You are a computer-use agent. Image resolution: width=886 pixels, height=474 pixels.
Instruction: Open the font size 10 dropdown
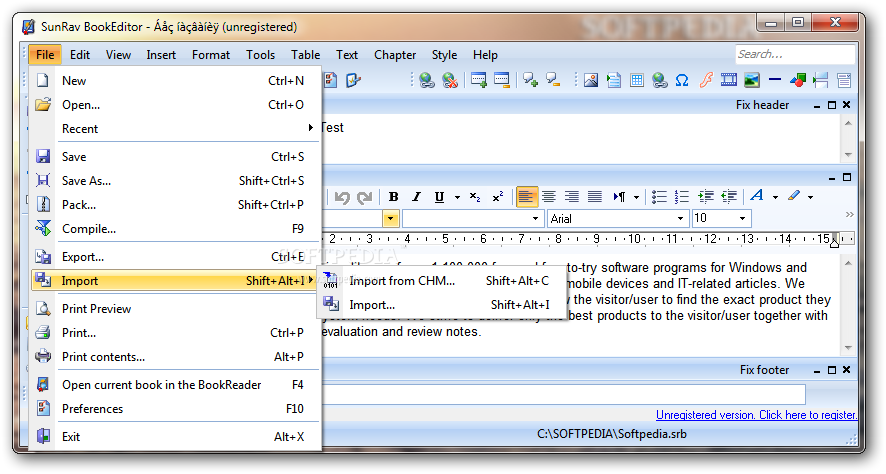click(742, 219)
